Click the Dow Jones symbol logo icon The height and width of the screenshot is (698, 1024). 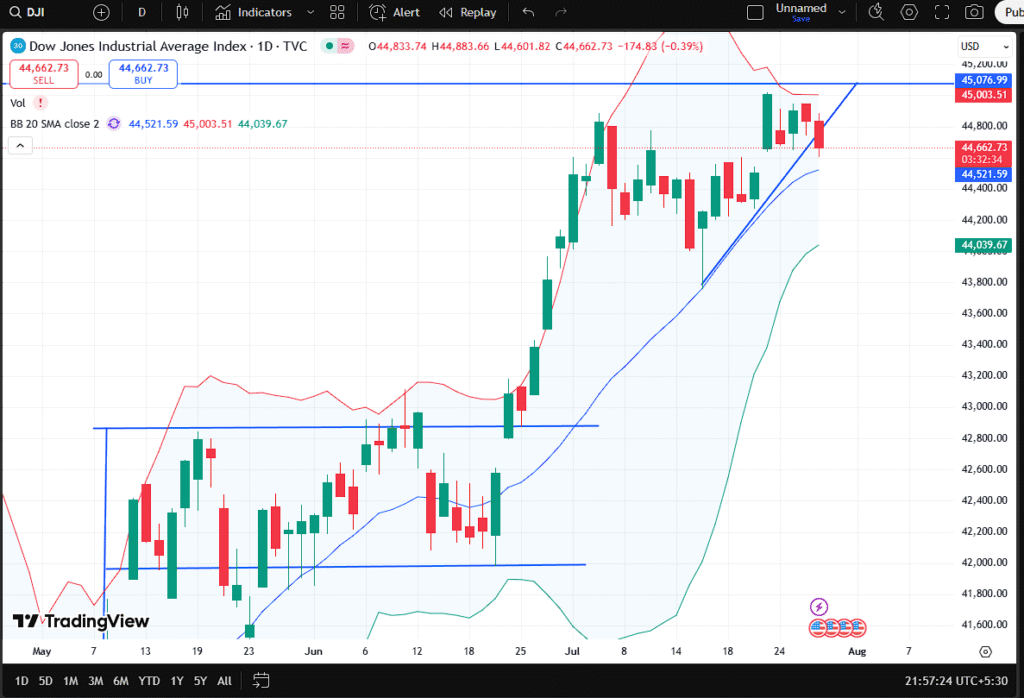click(x=18, y=46)
